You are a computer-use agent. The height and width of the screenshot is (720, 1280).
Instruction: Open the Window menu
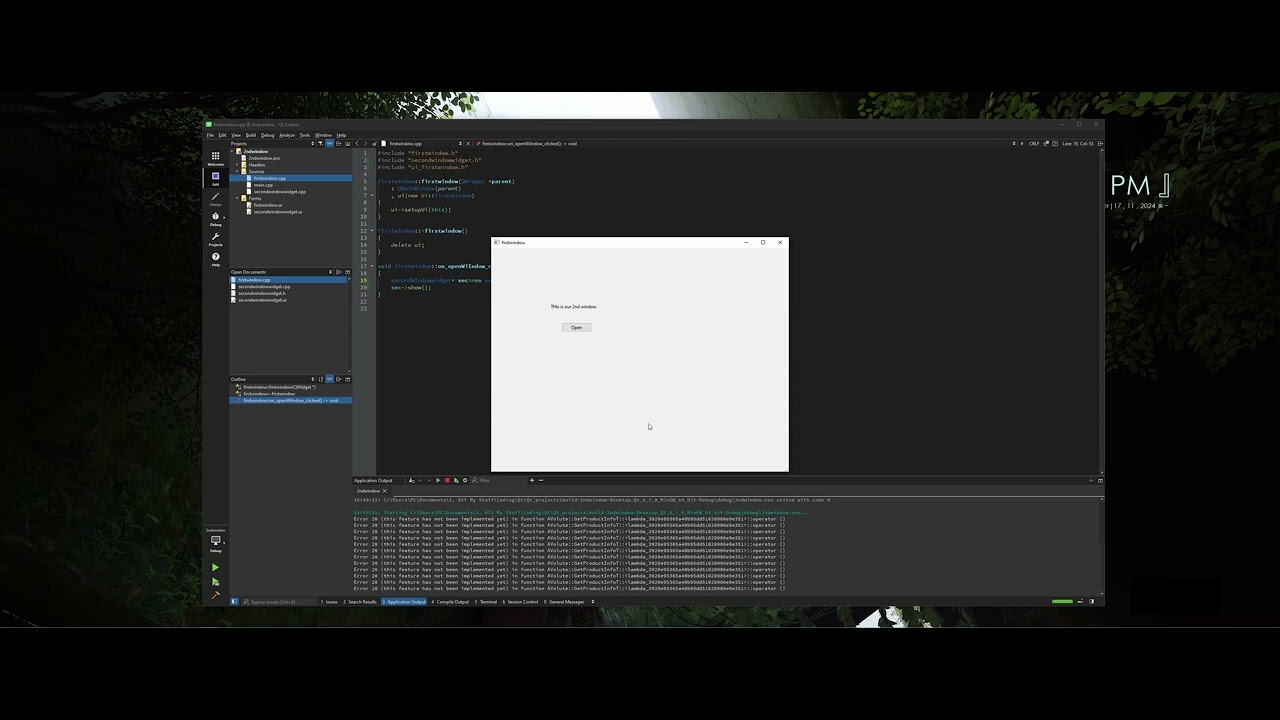click(x=323, y=135)
